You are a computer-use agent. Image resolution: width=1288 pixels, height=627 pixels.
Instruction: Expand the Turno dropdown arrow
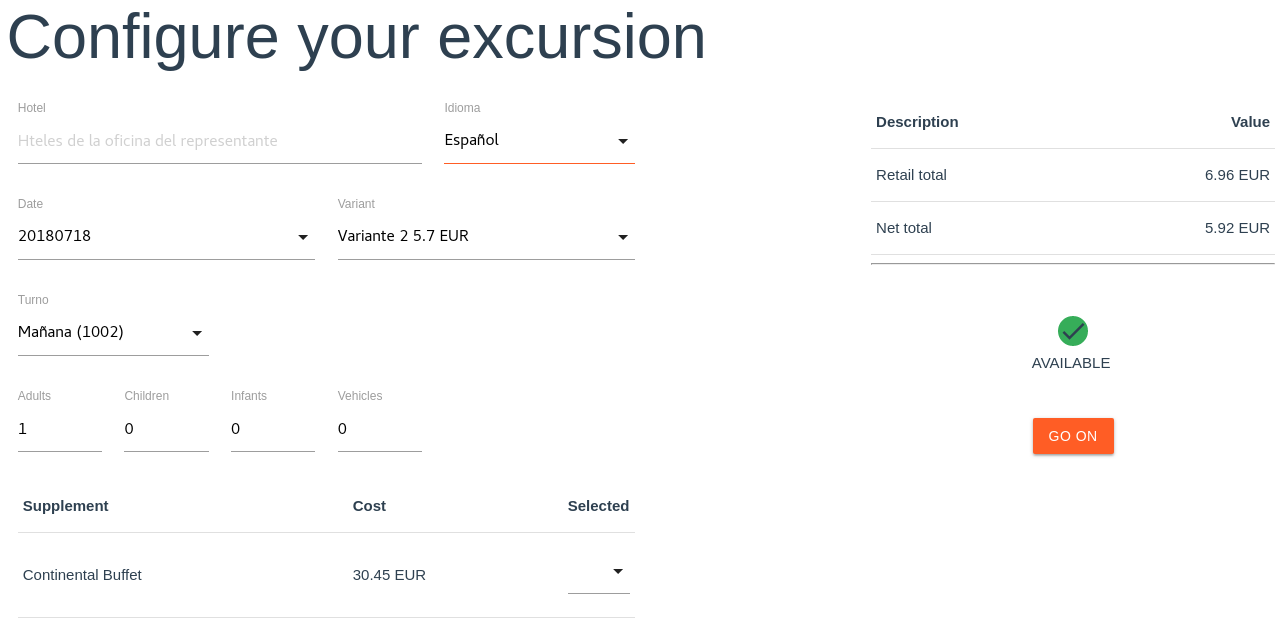pyautogui.click(x=197, y=333)
